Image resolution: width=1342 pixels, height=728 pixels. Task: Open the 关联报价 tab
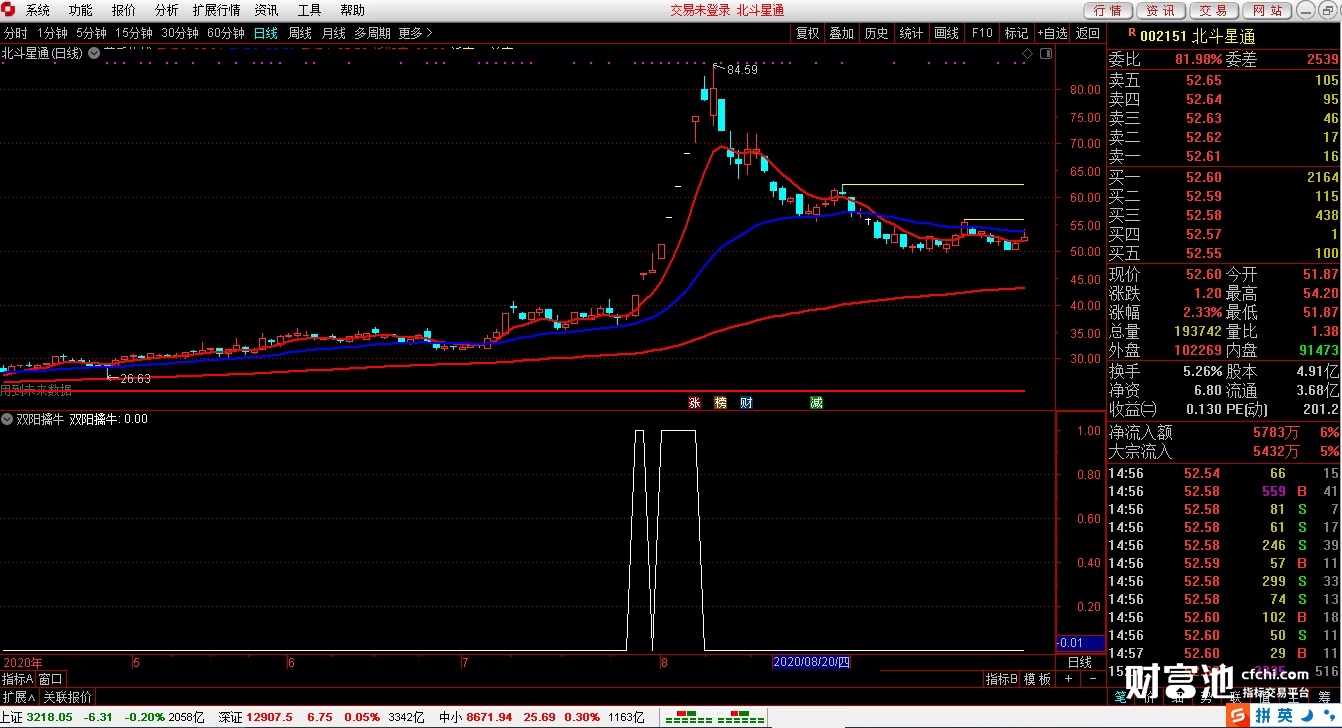point(67,697)
